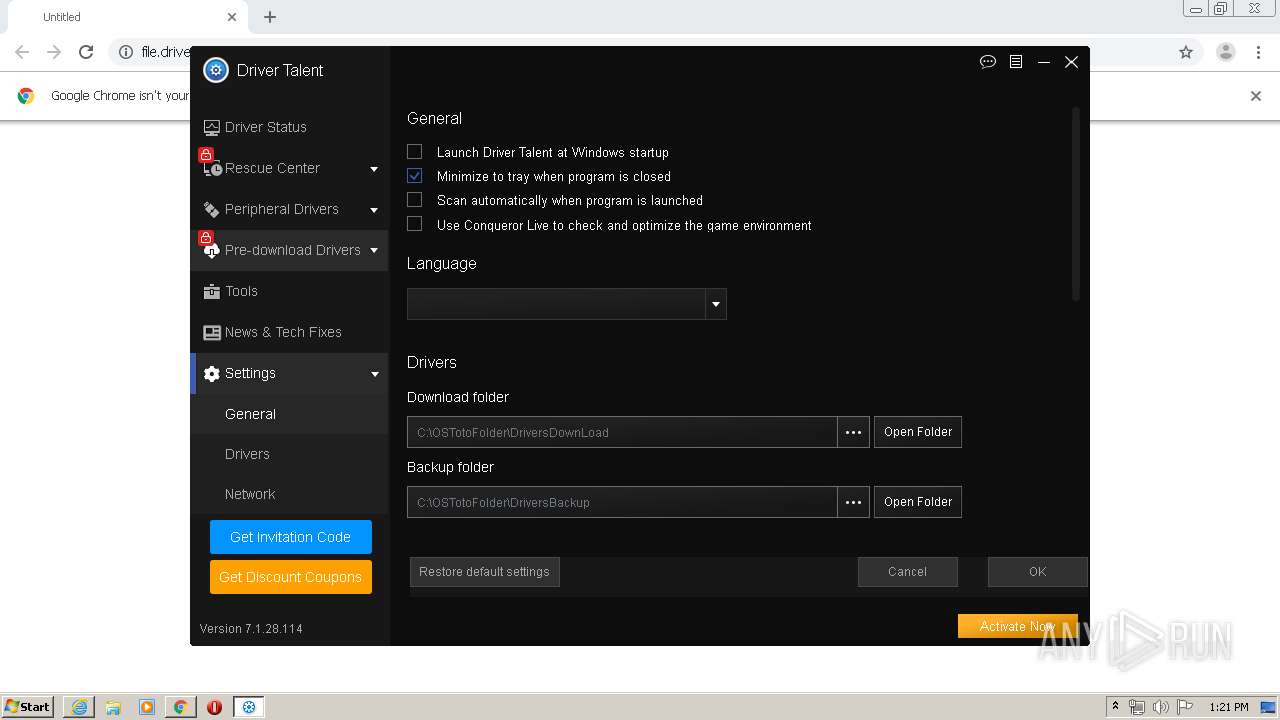Screen dimensions: 1280x720
Task: Click the taskbar clock showing 1:21 PM
Action: (x=1229, y=707)
